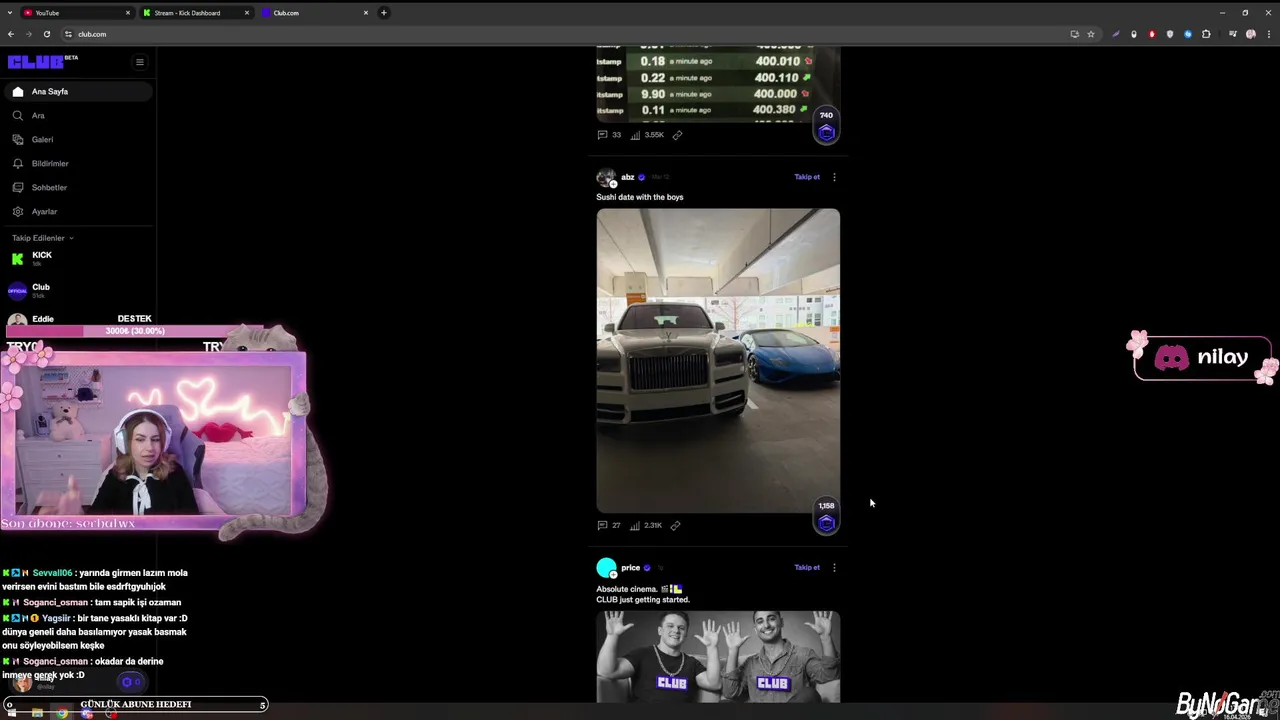
Task: Open price profile avatar
Action: click(606, 568)
